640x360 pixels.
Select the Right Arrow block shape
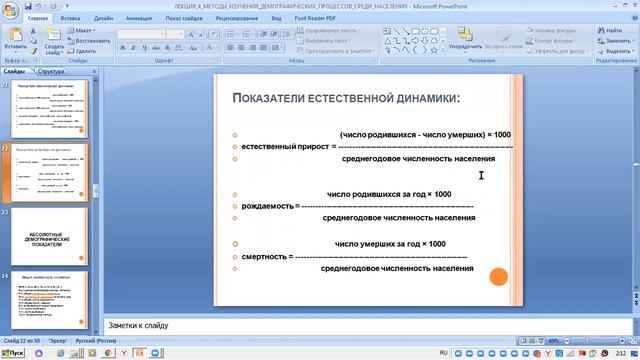(416, 41)
